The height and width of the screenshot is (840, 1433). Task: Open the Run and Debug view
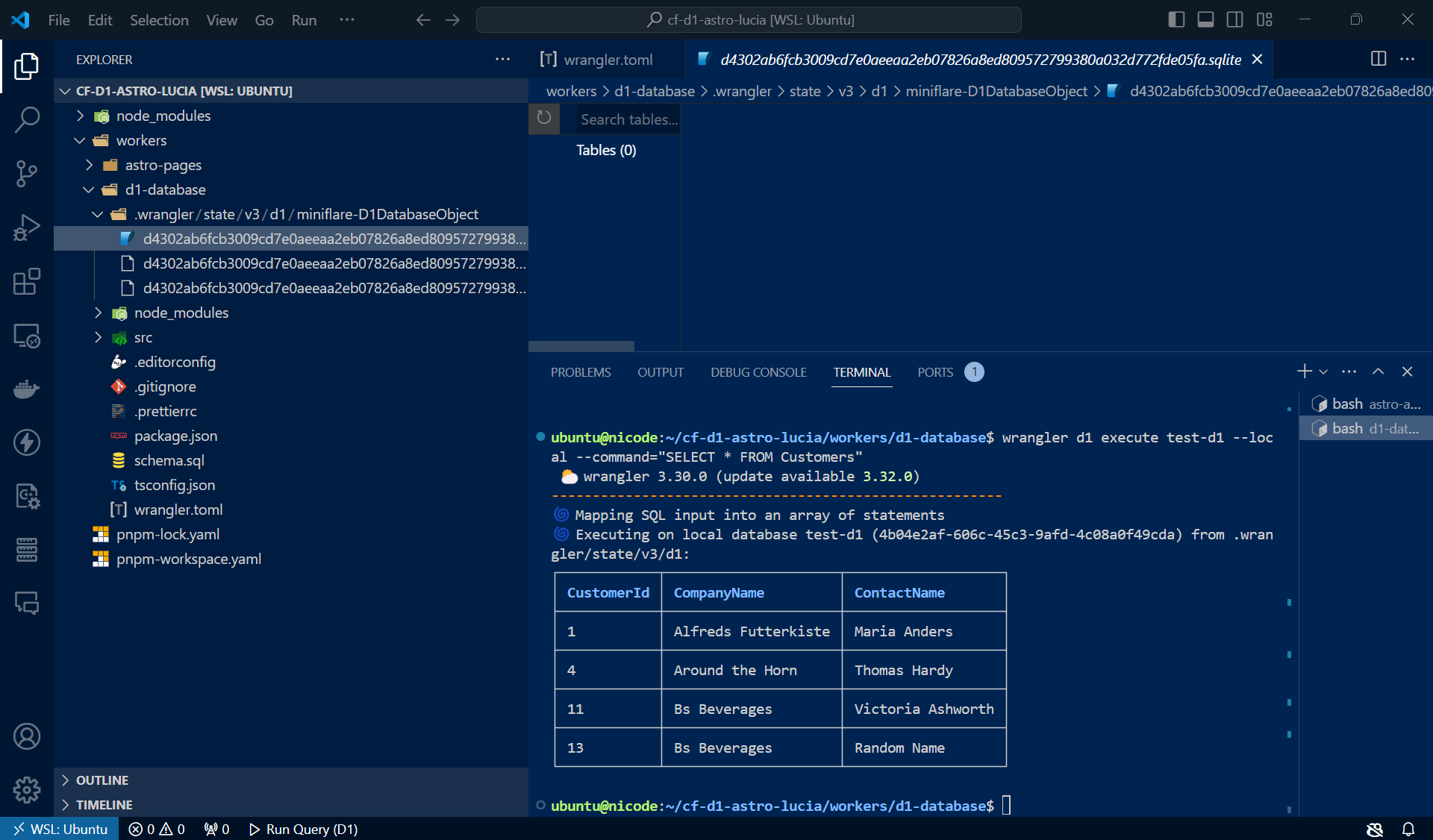tap(27, 228)
